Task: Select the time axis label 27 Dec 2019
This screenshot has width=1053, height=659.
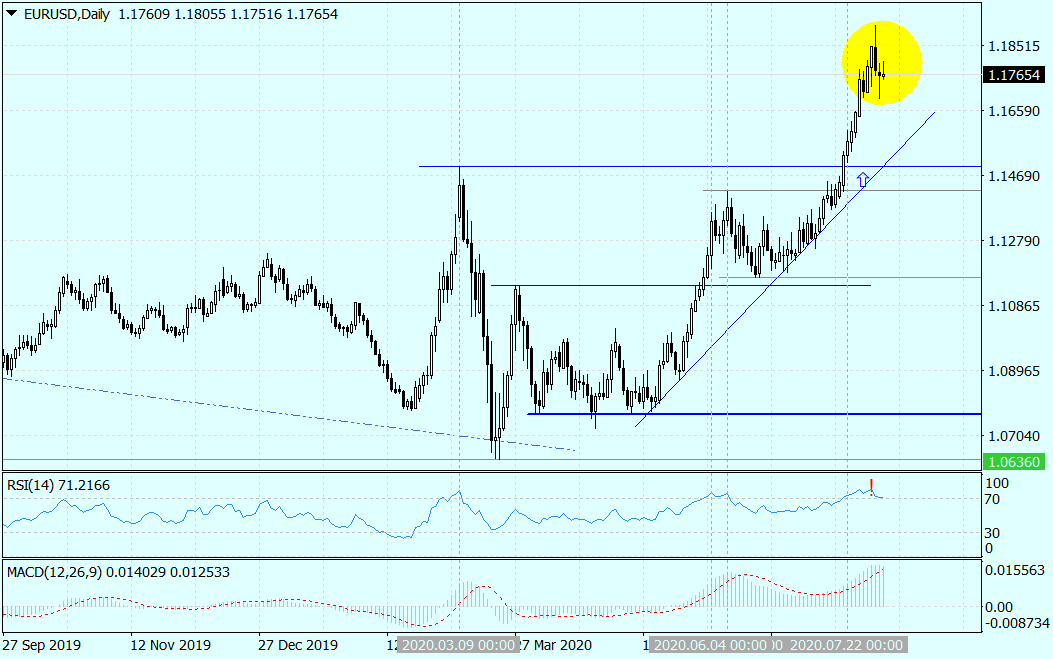Action: click(x=298, y=645)
